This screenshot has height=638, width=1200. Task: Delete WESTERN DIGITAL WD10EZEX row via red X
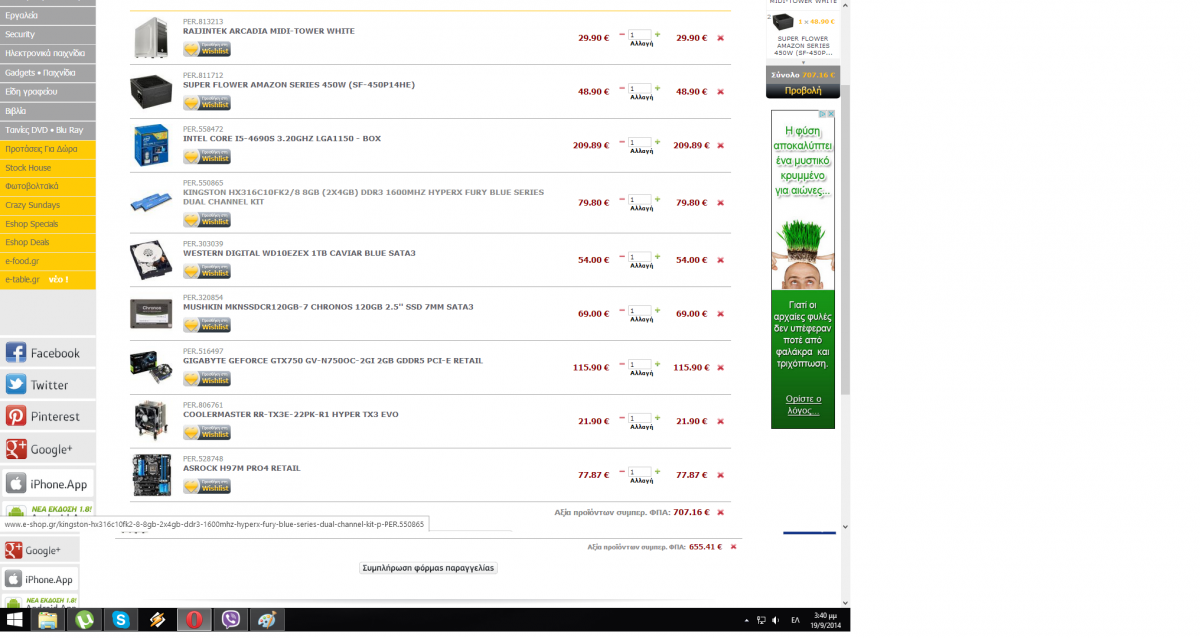pos(720,260)
